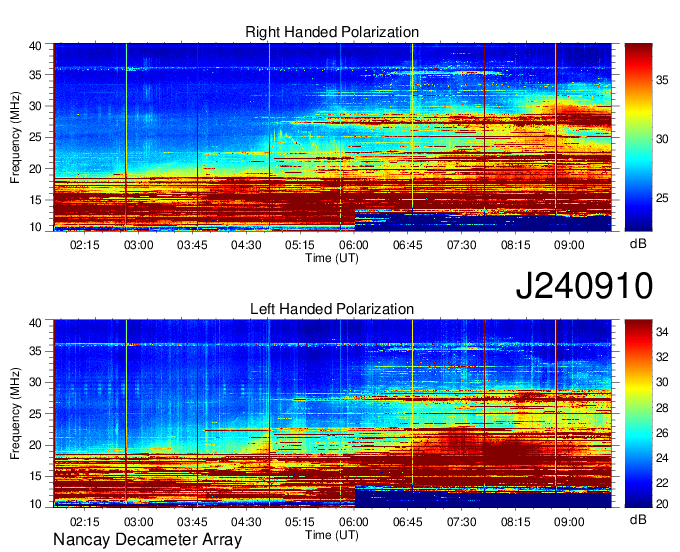Click the 06:45 time tick of Right Handed plot

click(408, 245)
